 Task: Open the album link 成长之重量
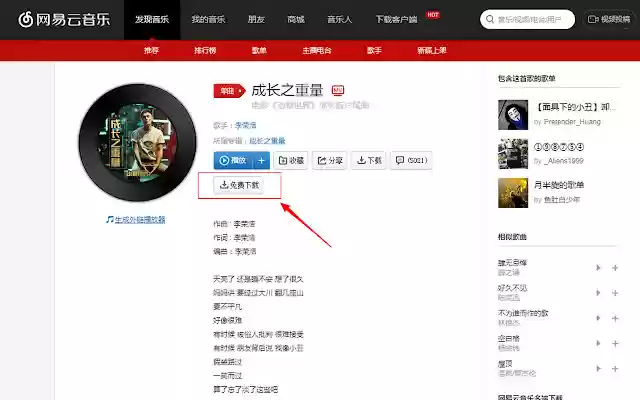click(x=267, y=141)
